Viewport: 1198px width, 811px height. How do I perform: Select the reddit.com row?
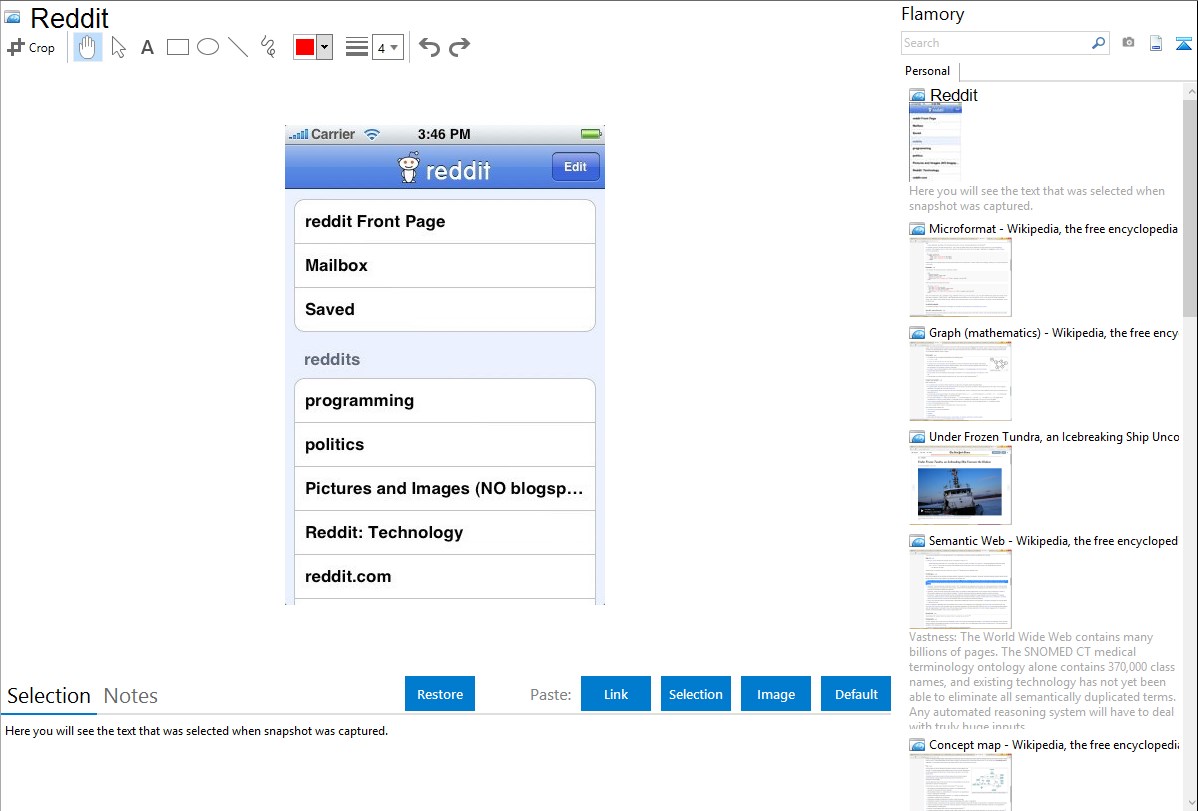point(445,576)
